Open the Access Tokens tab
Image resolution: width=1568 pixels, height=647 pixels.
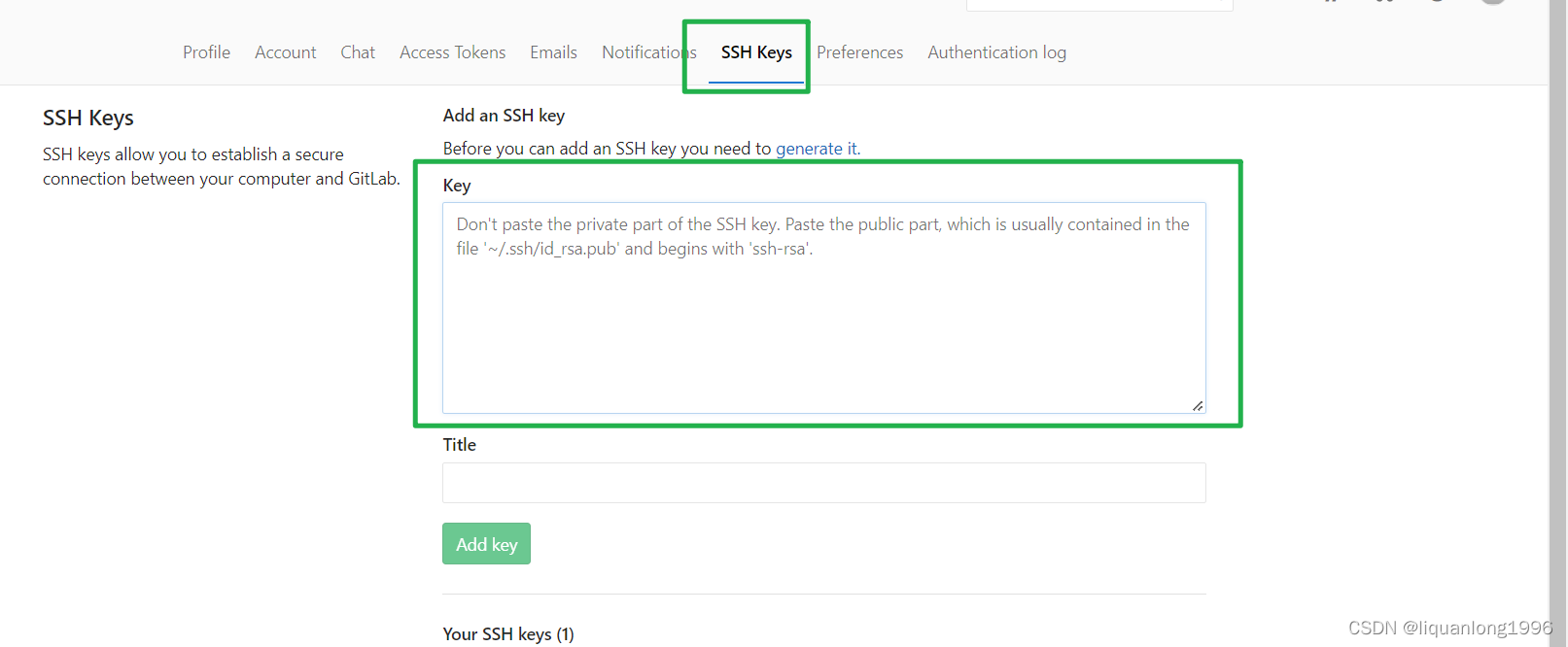coord(452,52)
